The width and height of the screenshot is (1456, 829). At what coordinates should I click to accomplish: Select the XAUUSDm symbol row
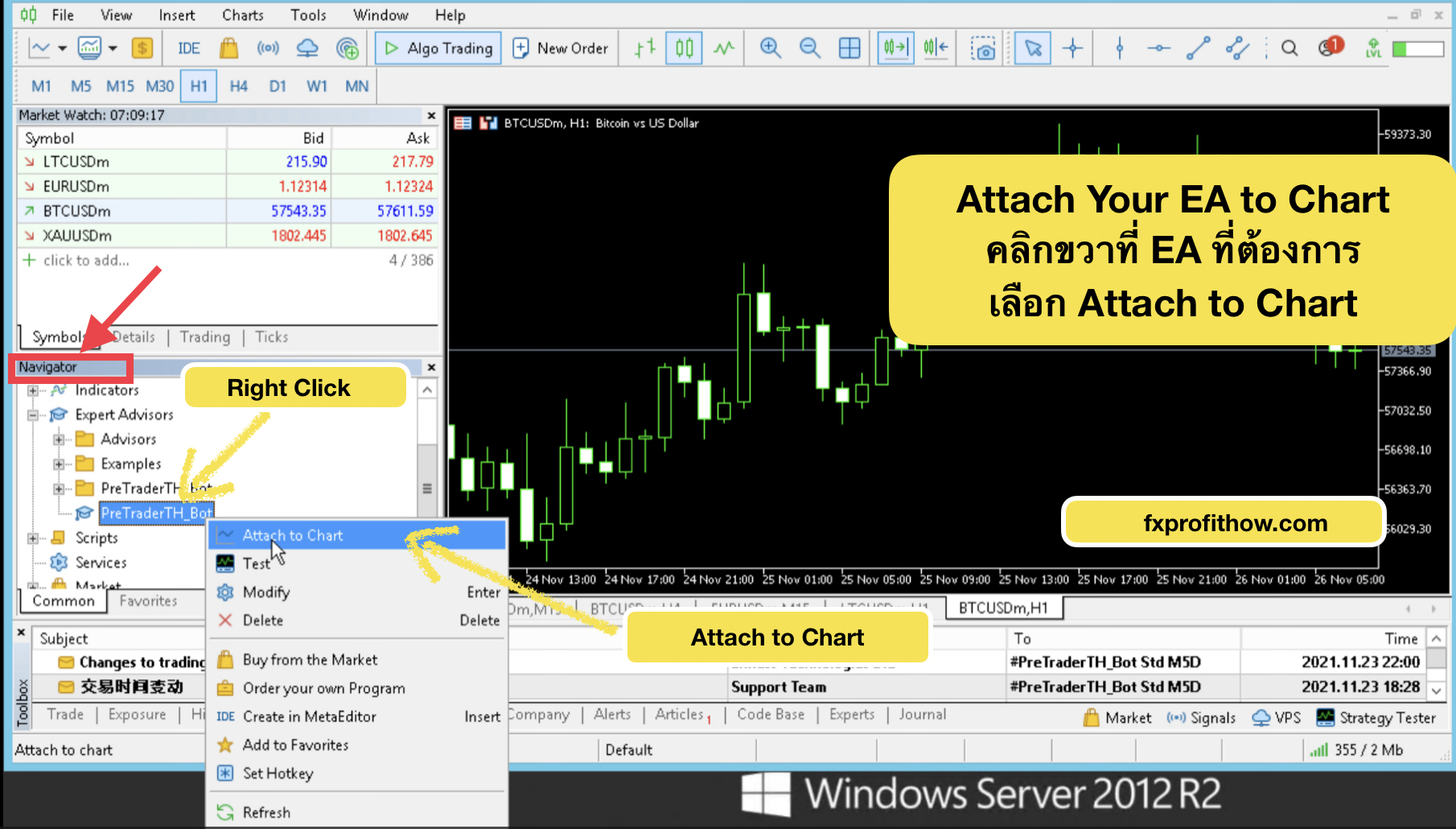pos(228,236)
